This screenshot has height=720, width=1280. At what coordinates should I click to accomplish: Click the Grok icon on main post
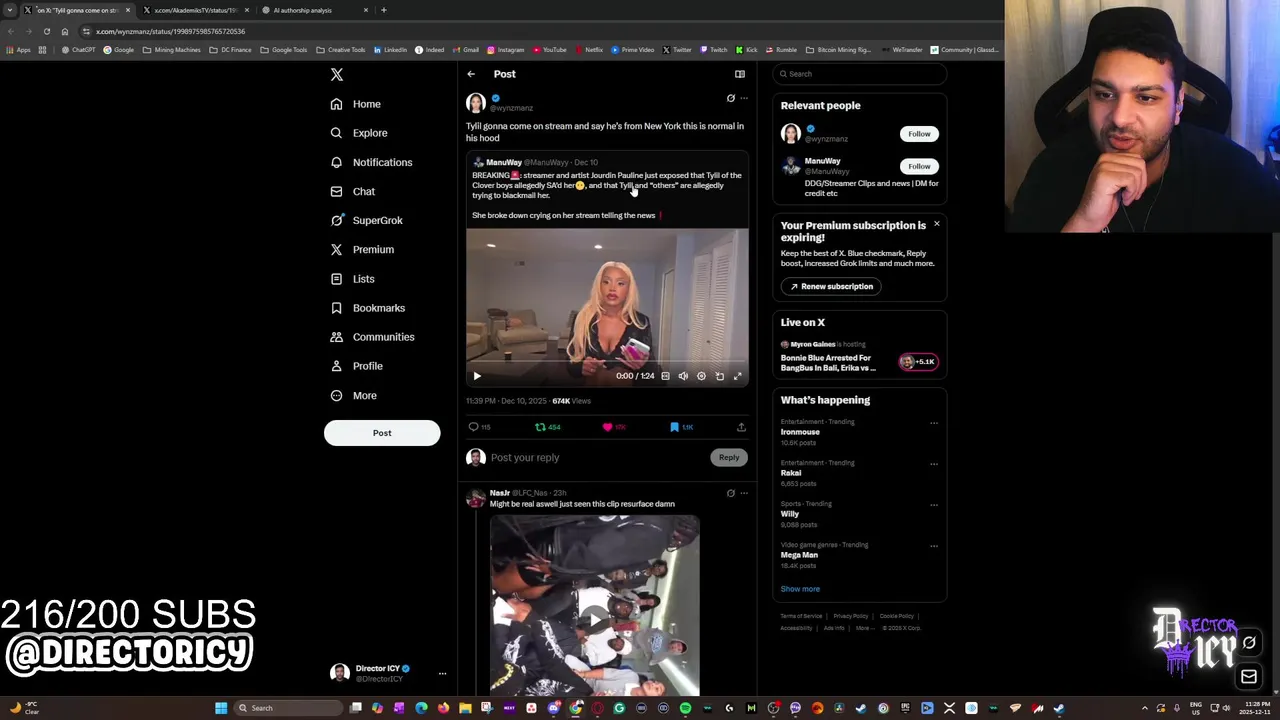(731, 98)
